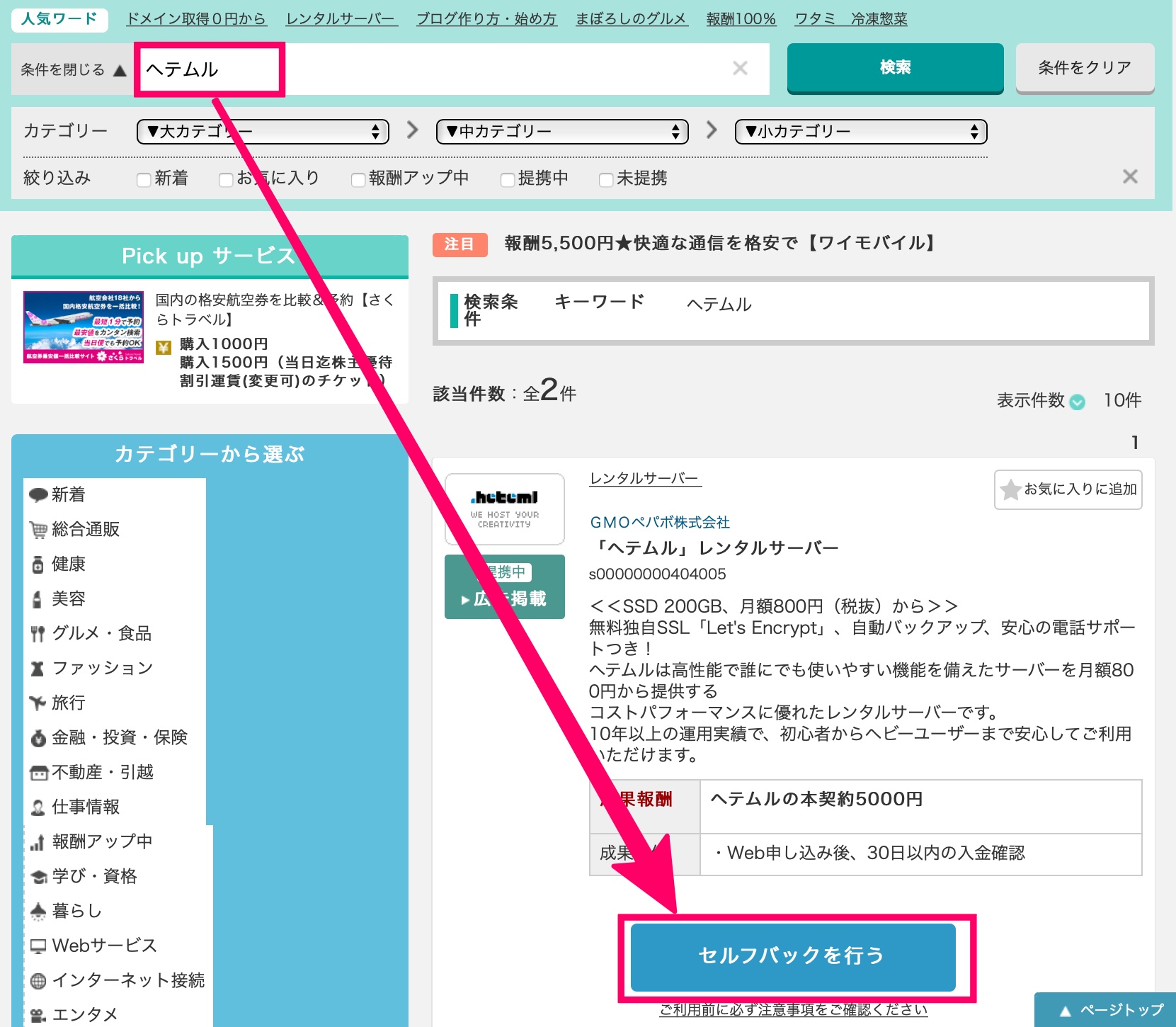The height and width of the screenshot is (1027, 1176).
Task: Click the 美容 category icon
Action: [x=38, y=599]
